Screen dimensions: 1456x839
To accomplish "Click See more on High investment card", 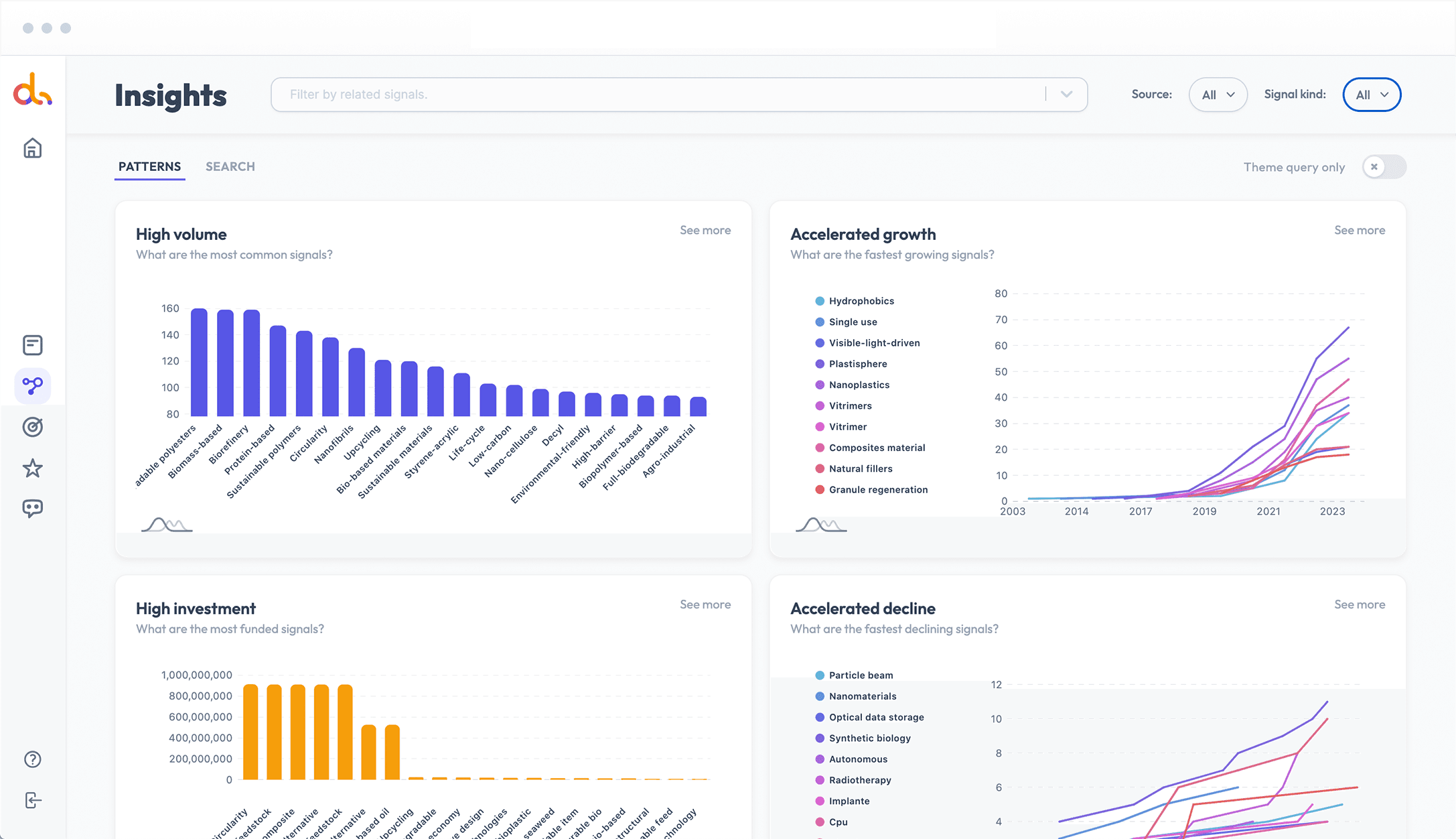I will click(705, 604).
